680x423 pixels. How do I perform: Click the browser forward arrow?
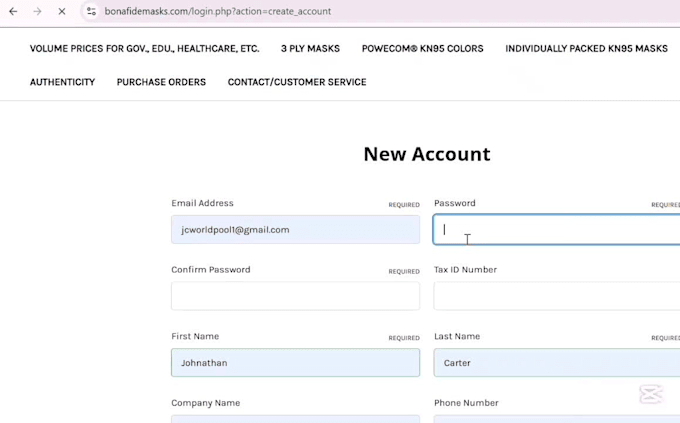(x=37, y=11)
